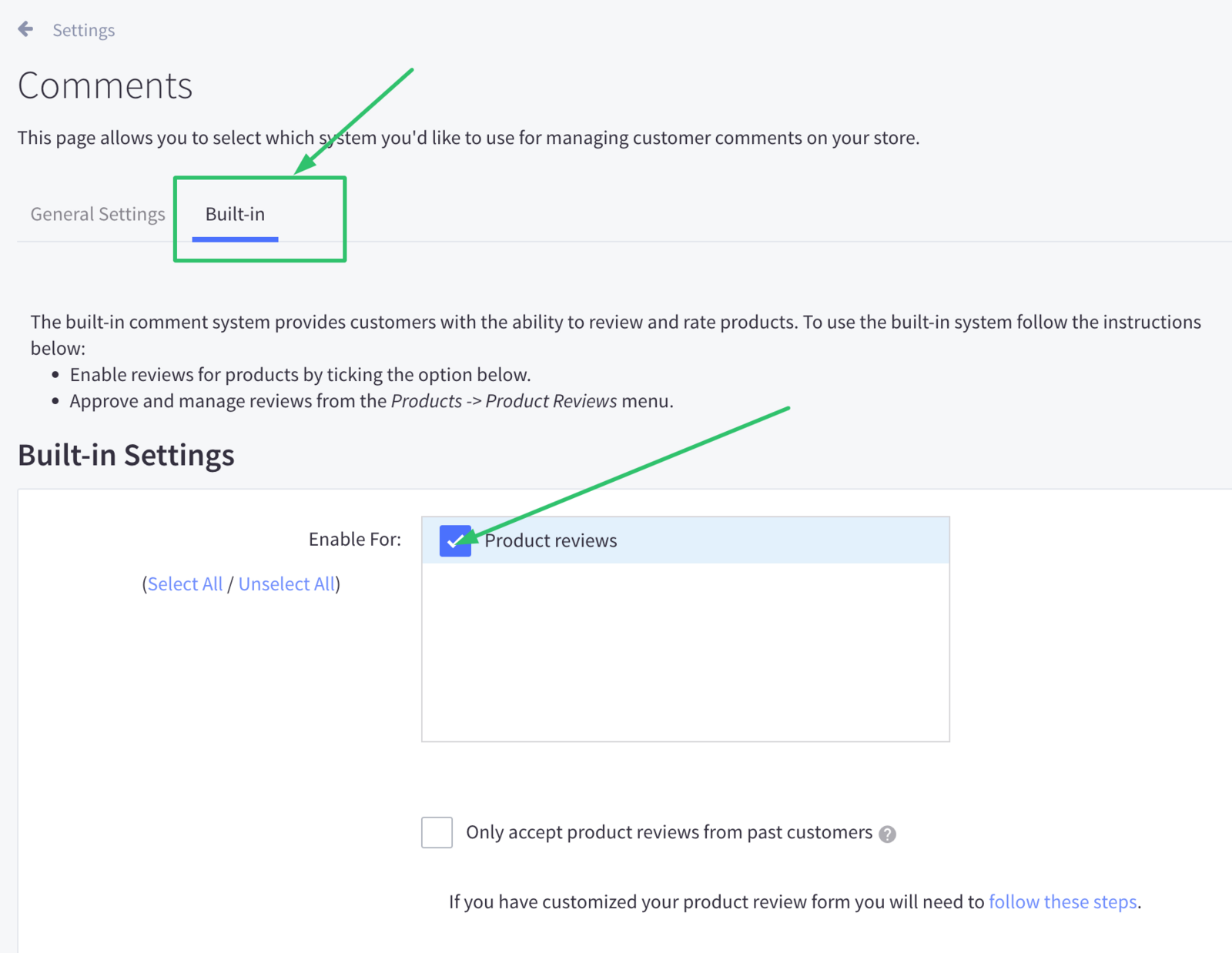This screenshot has width=1232, height=953.
Task: Open the Built-in tab
Action: click(x=234, y=214)
